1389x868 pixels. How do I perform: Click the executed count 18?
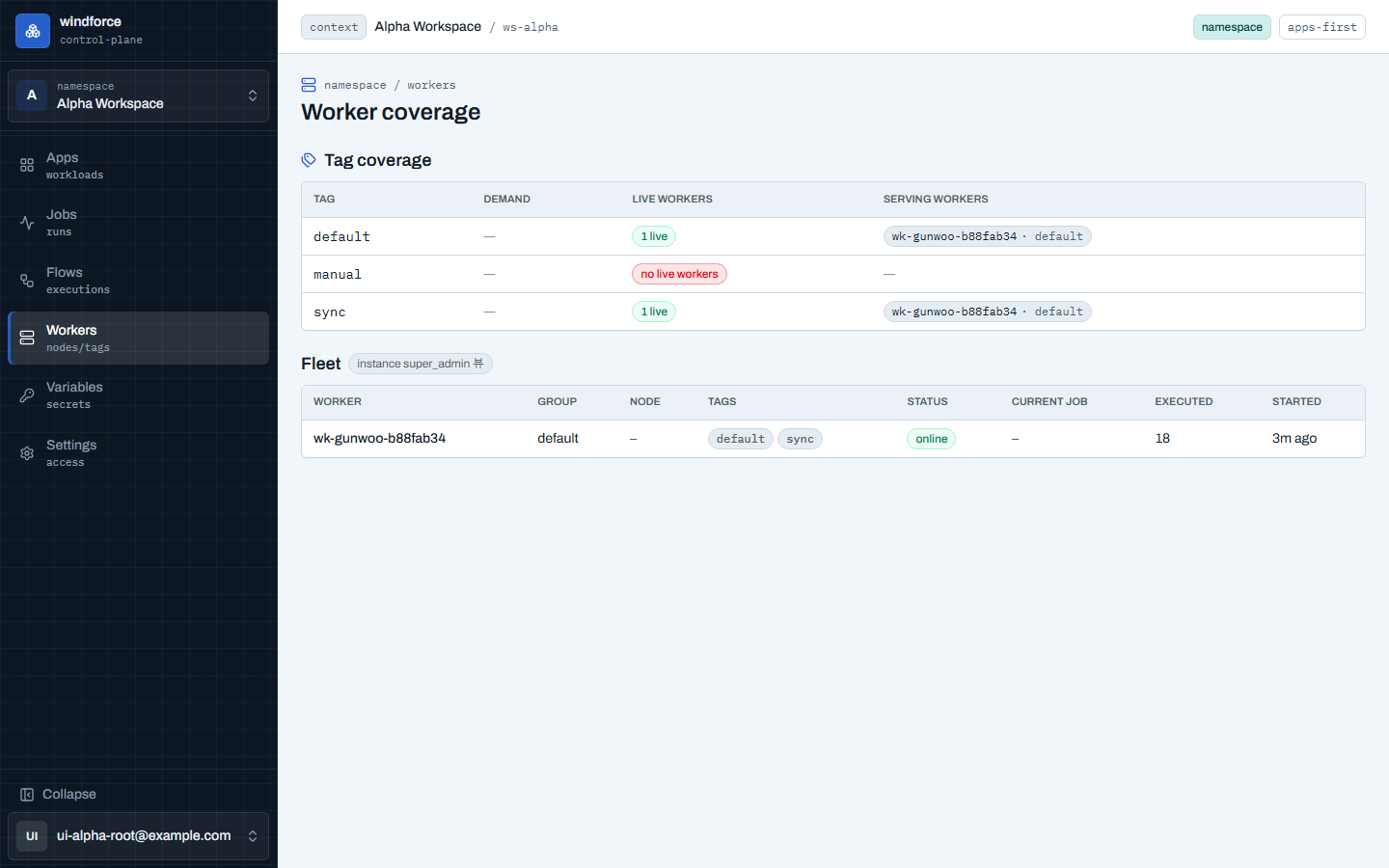click(1162, 438)
